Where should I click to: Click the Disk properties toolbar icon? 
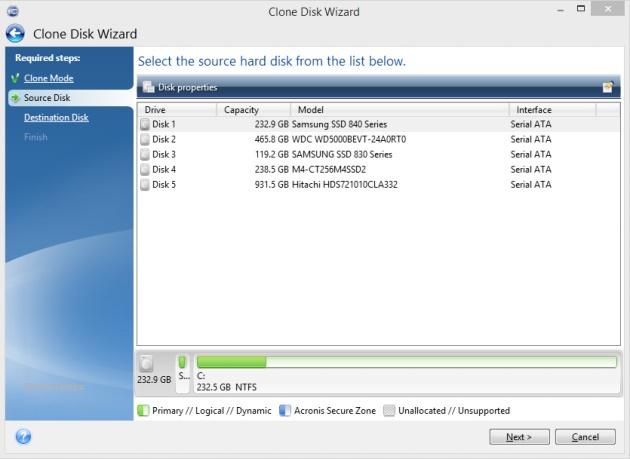click(148, 87)
